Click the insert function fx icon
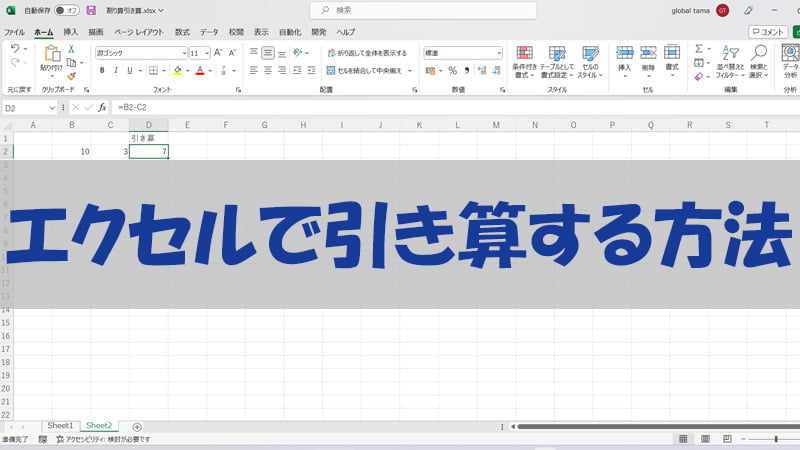 coord(103,107)
